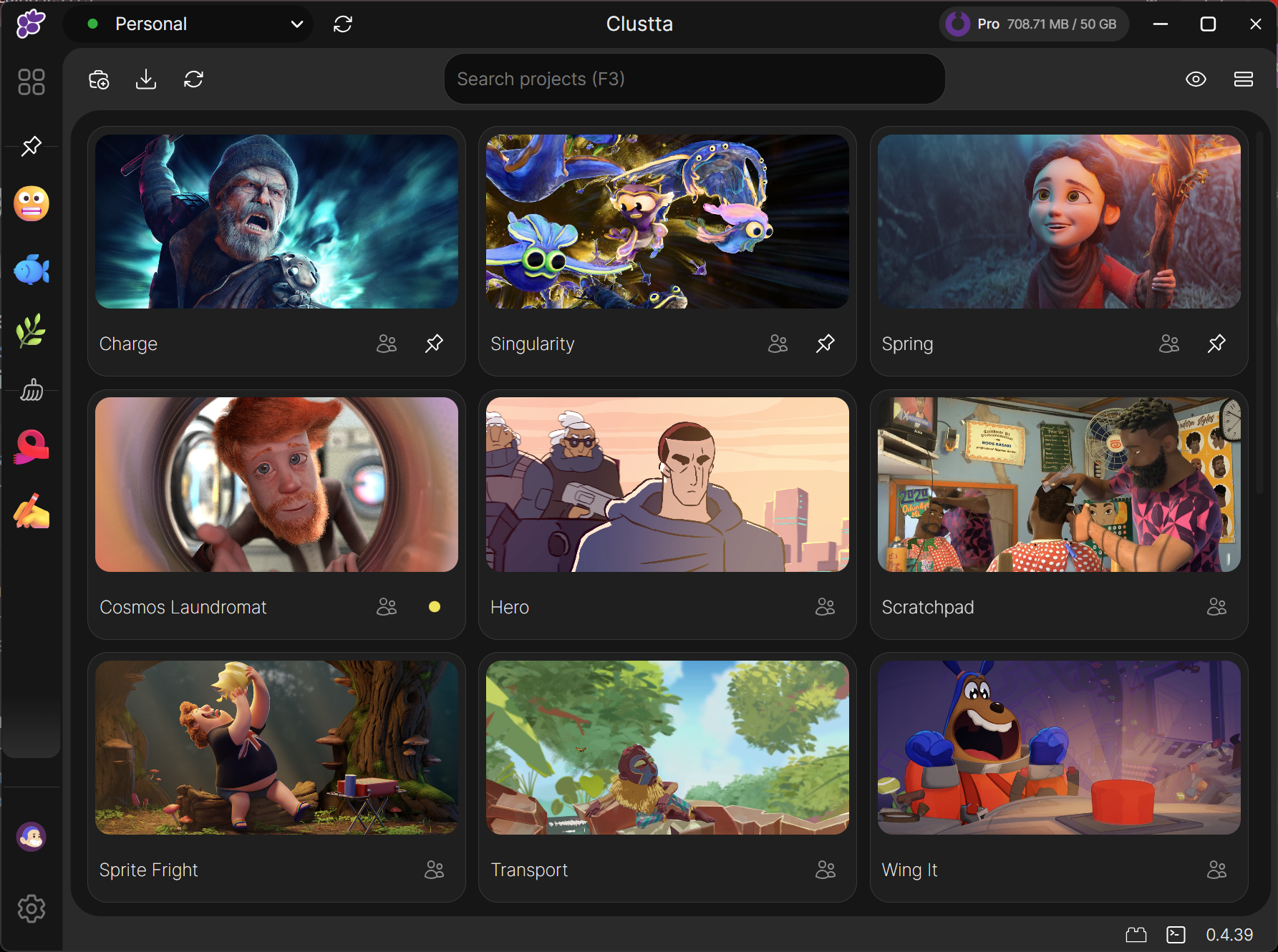
Task: Open the red ribbon sidebar project
Action: tap(32, 447)
